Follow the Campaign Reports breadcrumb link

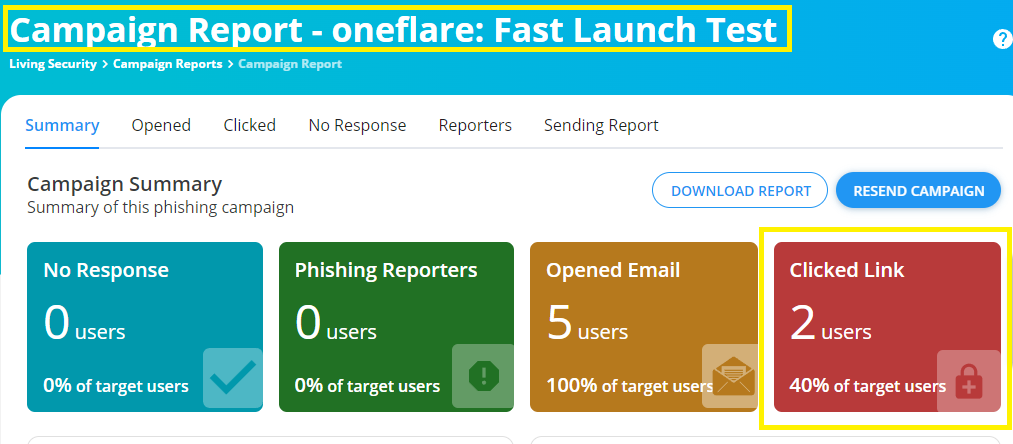pos(167,64)
